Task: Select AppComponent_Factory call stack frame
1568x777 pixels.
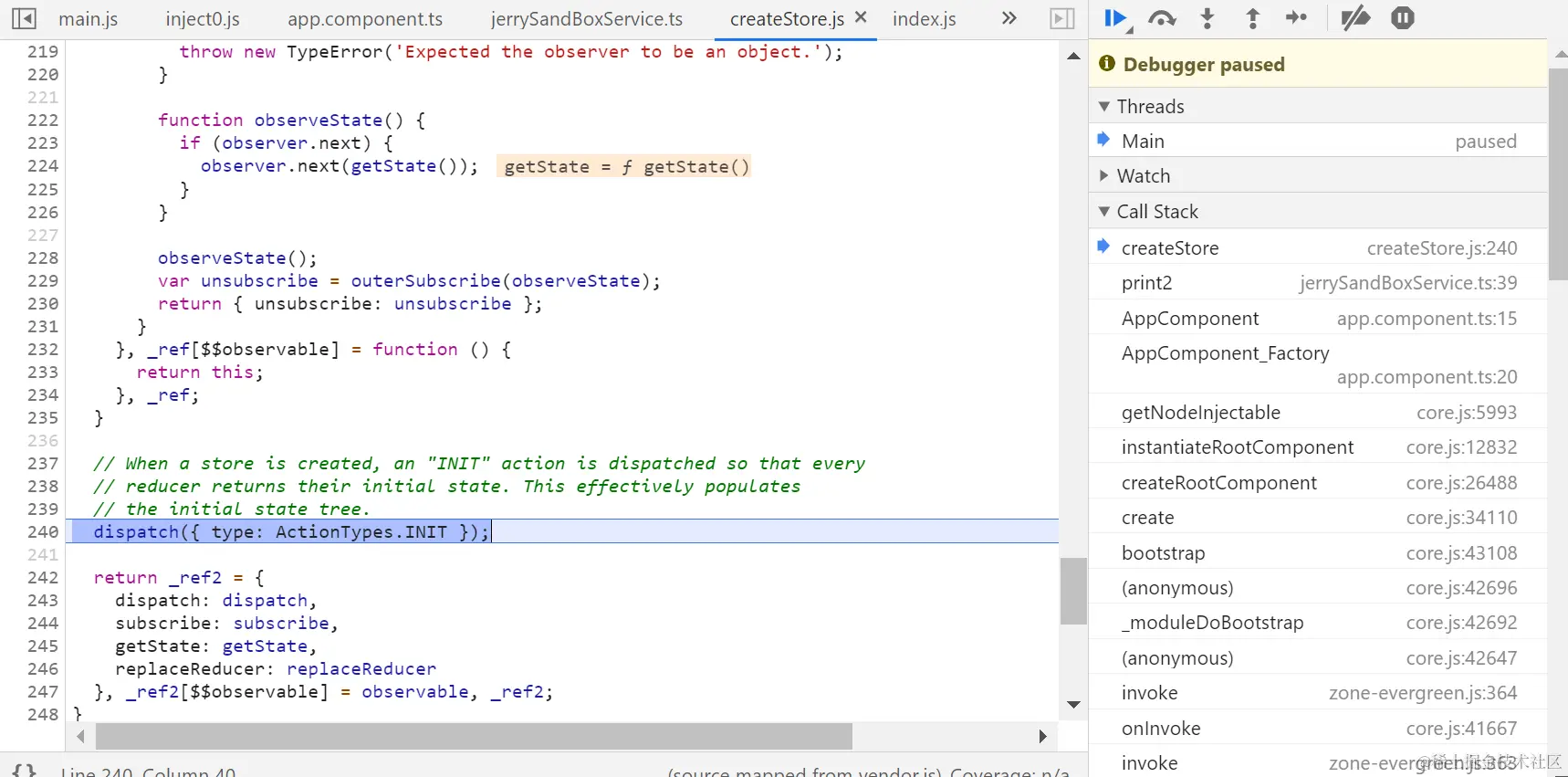Action: click(1318, 364)
